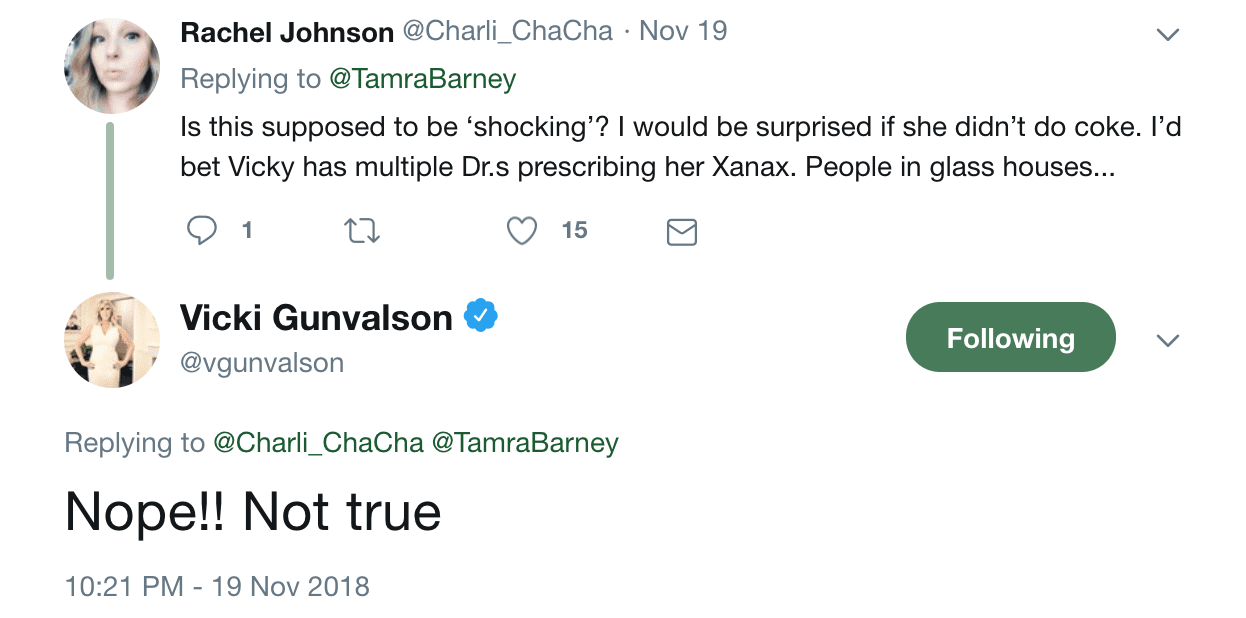Image resolution: width=1246 pixels, height=618 pixels.
Task: Click the "Nope!! Not true" tweet text
Action: click(253, 511)
